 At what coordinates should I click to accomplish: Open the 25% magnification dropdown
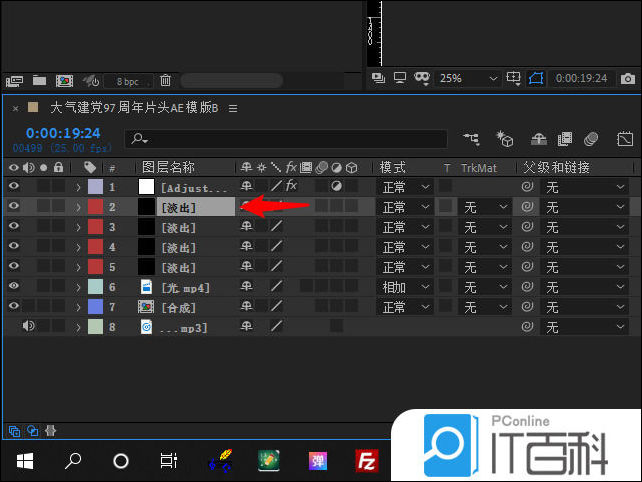[x=468, y=78]
